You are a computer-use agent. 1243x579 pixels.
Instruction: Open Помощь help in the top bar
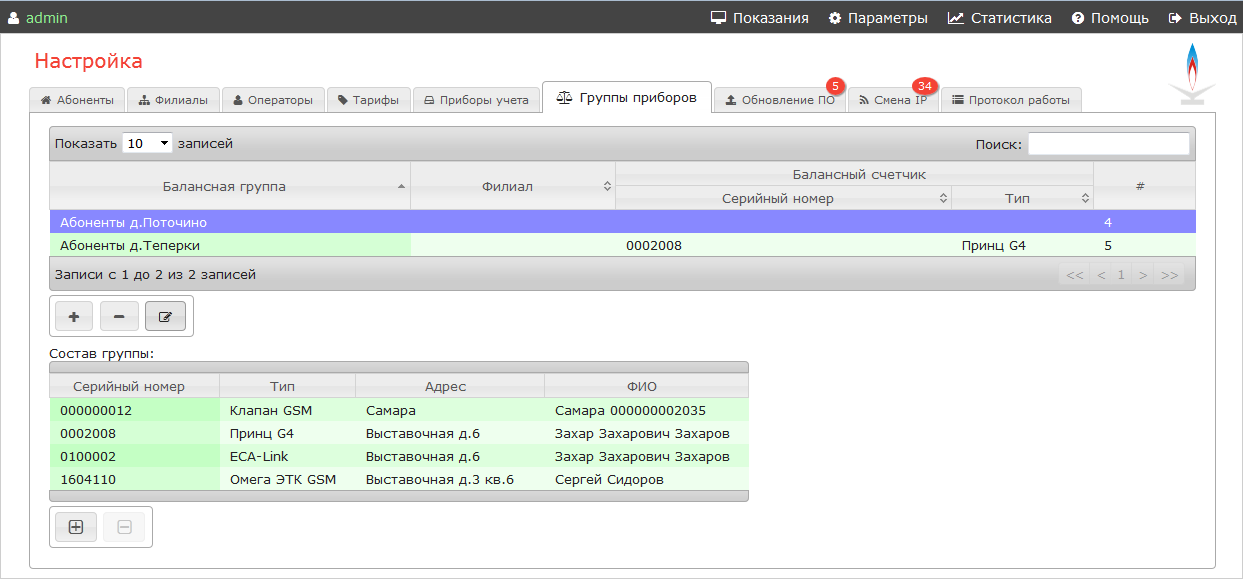[x=1110, y=18]
